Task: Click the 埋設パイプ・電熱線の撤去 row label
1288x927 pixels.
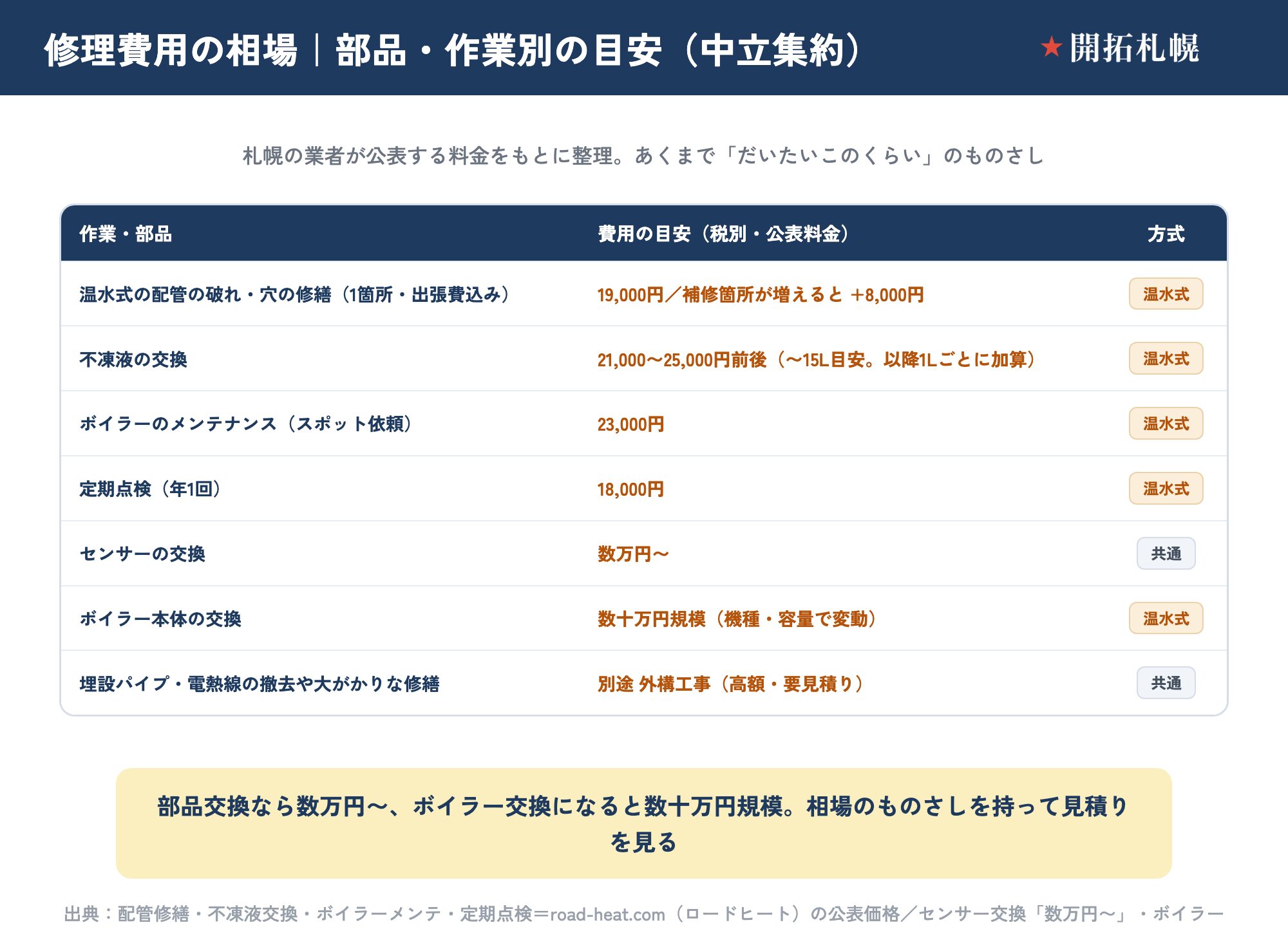Action: tap(260, 684)
